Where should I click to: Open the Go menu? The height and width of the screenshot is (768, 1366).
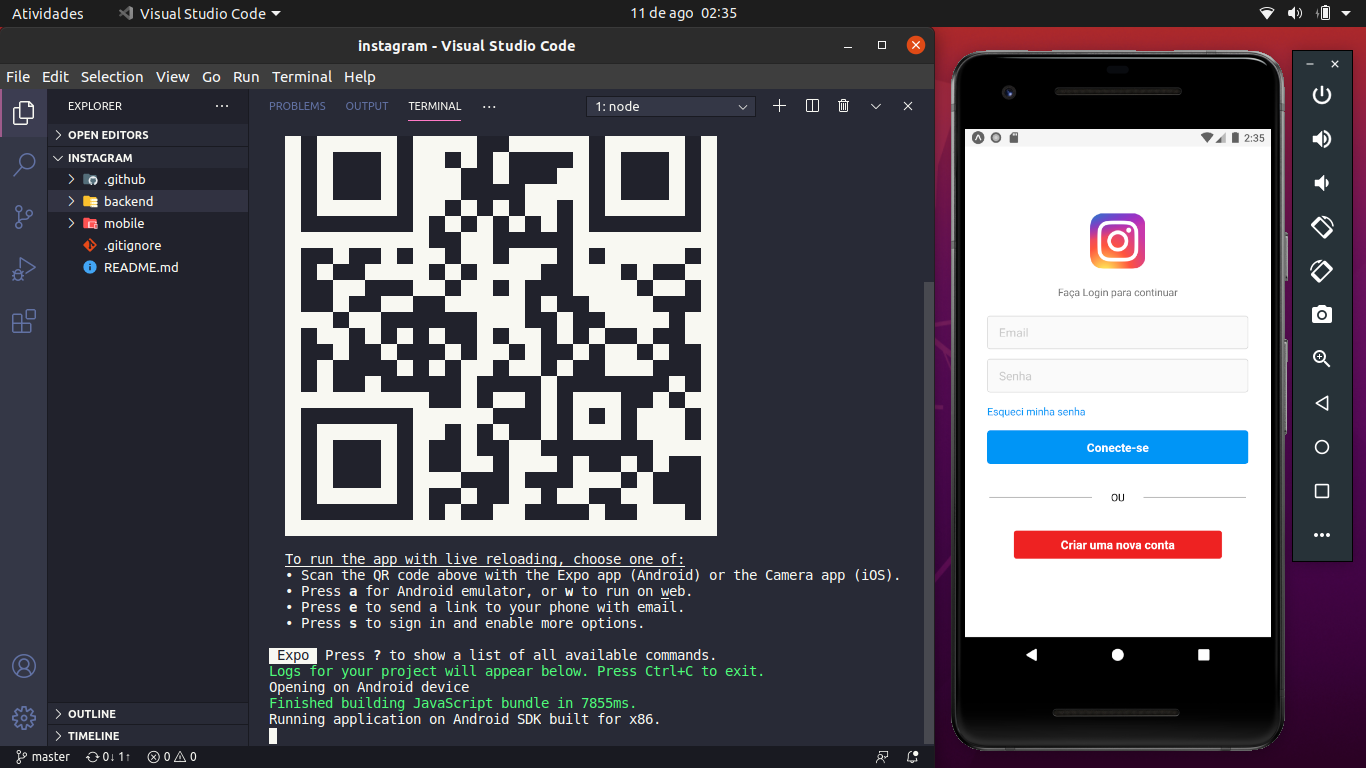tap(211, 77)
